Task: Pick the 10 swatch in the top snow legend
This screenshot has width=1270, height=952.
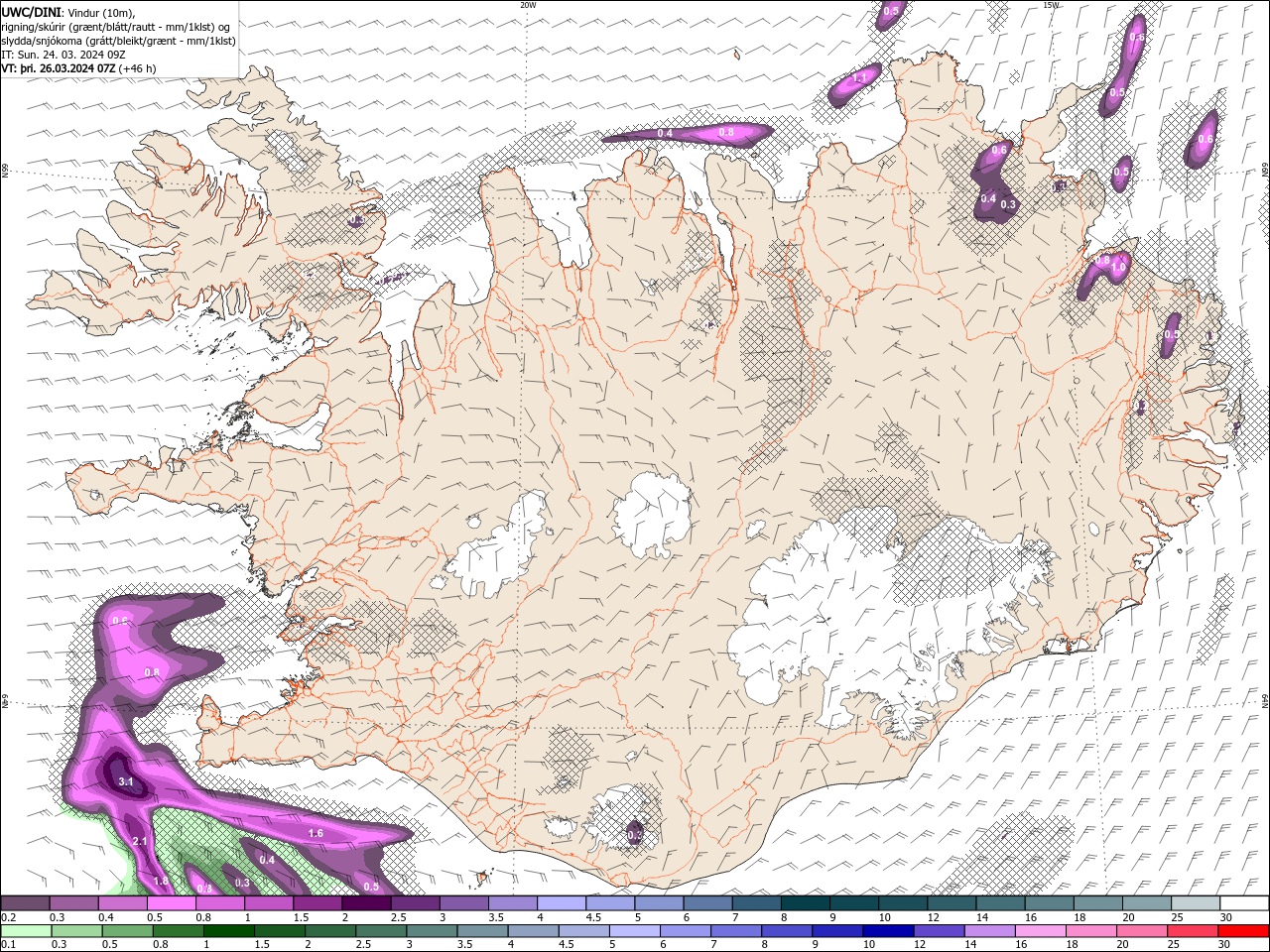Action: 903,903
